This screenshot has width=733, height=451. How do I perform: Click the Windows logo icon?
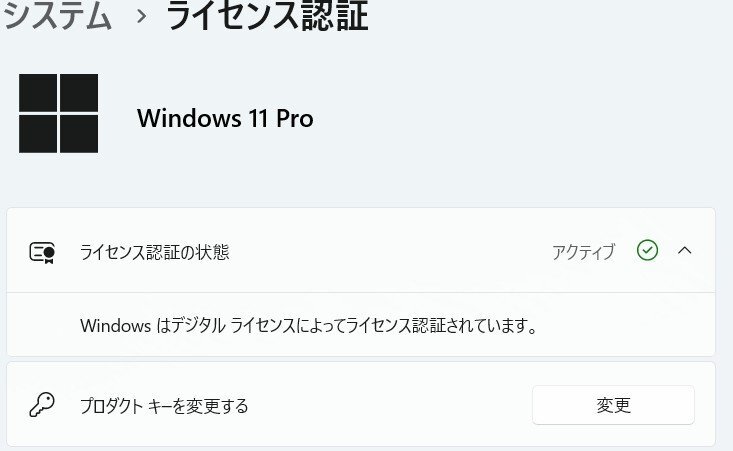pyautogui.click(x=58, y=113)
